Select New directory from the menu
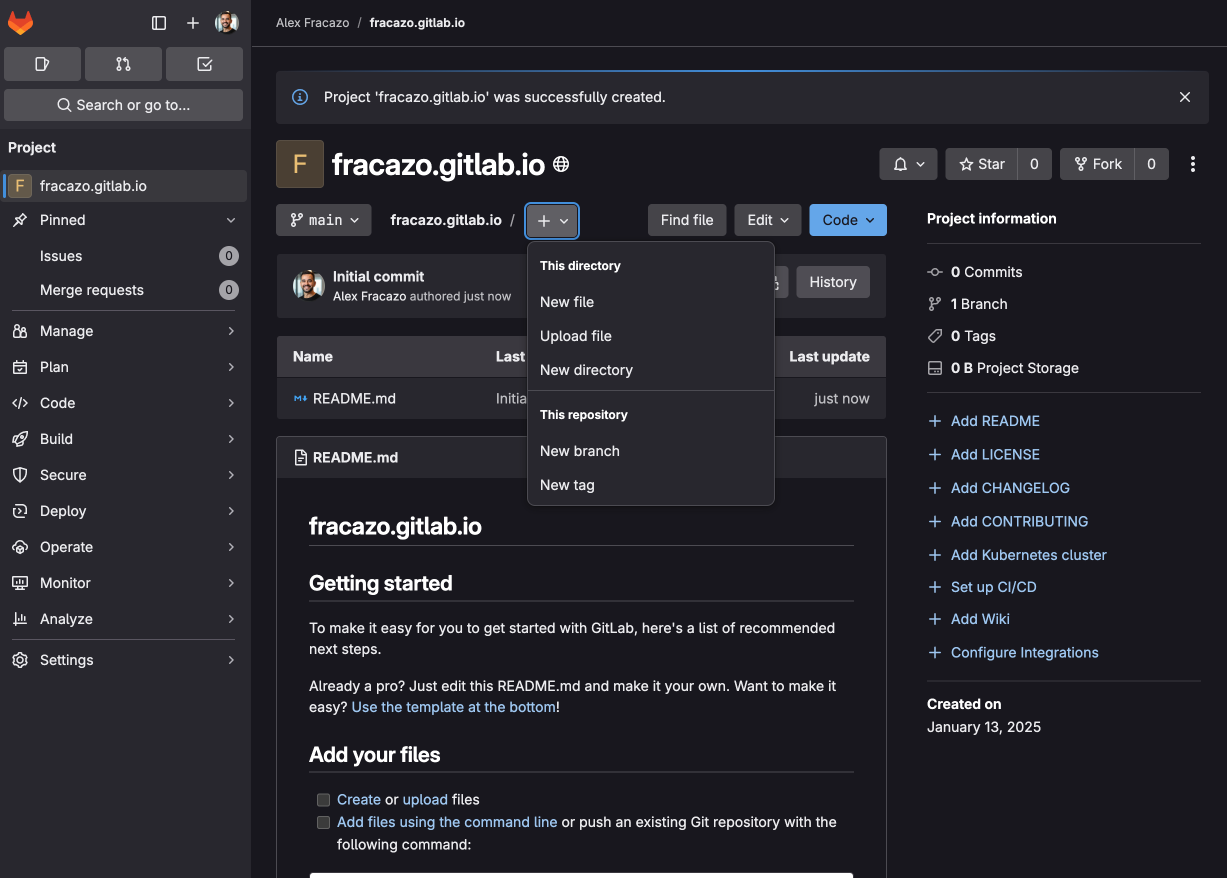Viewport: 1227px width, 878px height. tap(651, 370)
